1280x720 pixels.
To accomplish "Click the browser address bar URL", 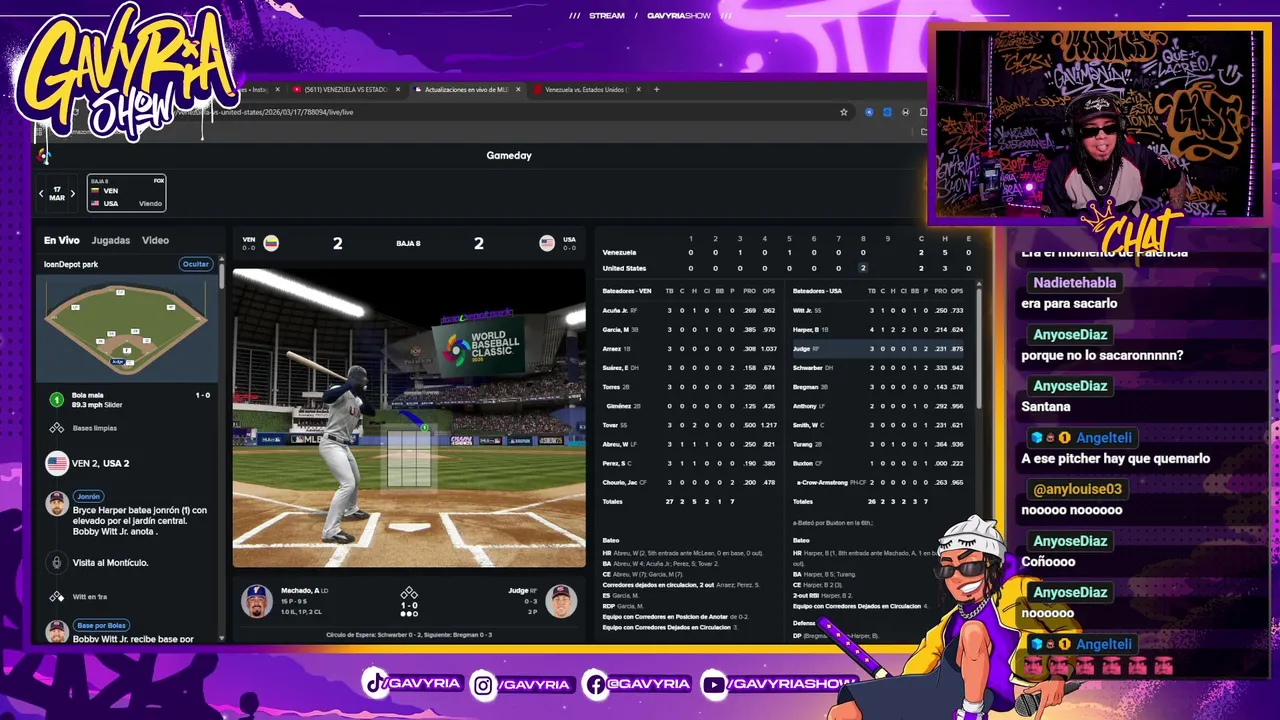I will pyautogui.click(x=265, y=112).
